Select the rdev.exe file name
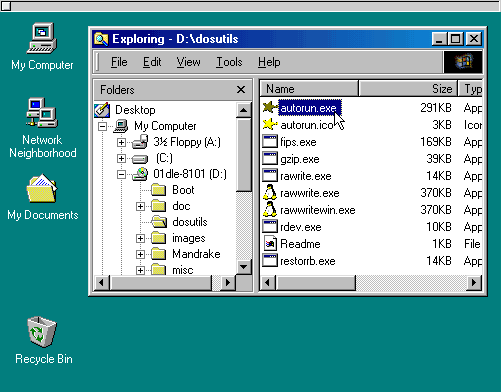The width and height of the screenshot is (501, 392). click(301, 227)
